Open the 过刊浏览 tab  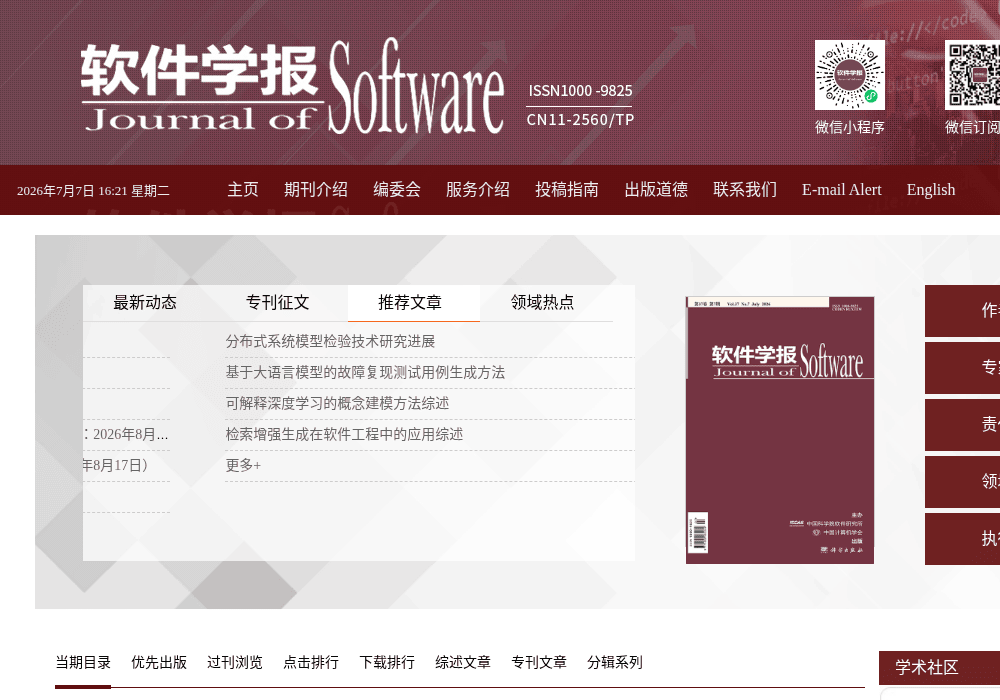click(235, 662)
